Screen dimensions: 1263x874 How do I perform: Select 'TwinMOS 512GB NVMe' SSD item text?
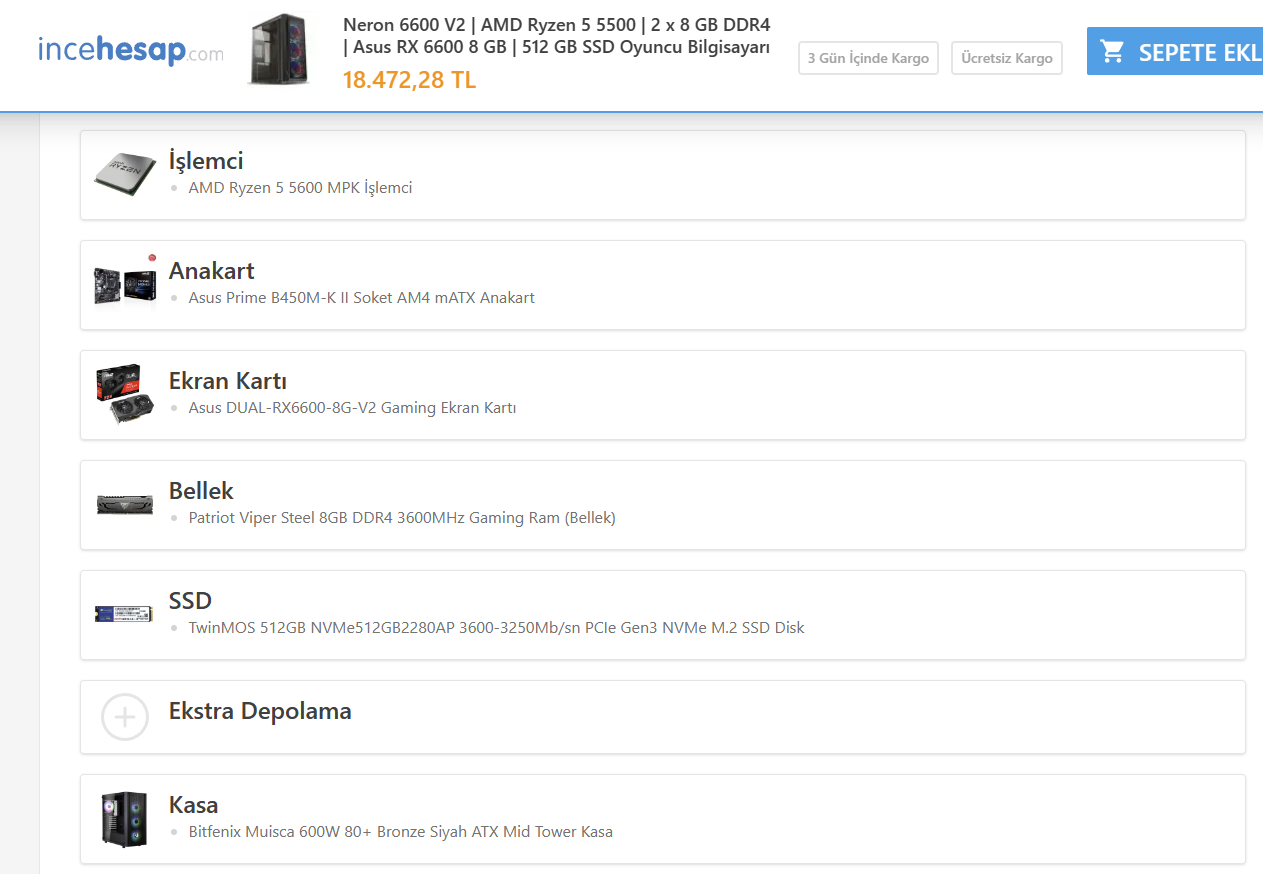496,628
